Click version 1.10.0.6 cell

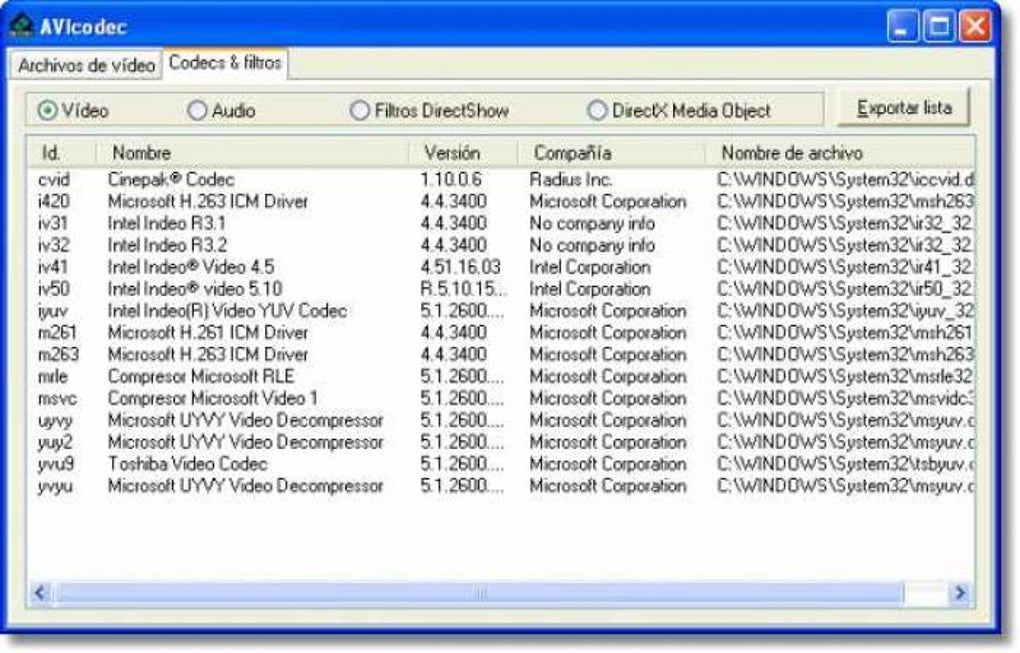tap(451, 180)
